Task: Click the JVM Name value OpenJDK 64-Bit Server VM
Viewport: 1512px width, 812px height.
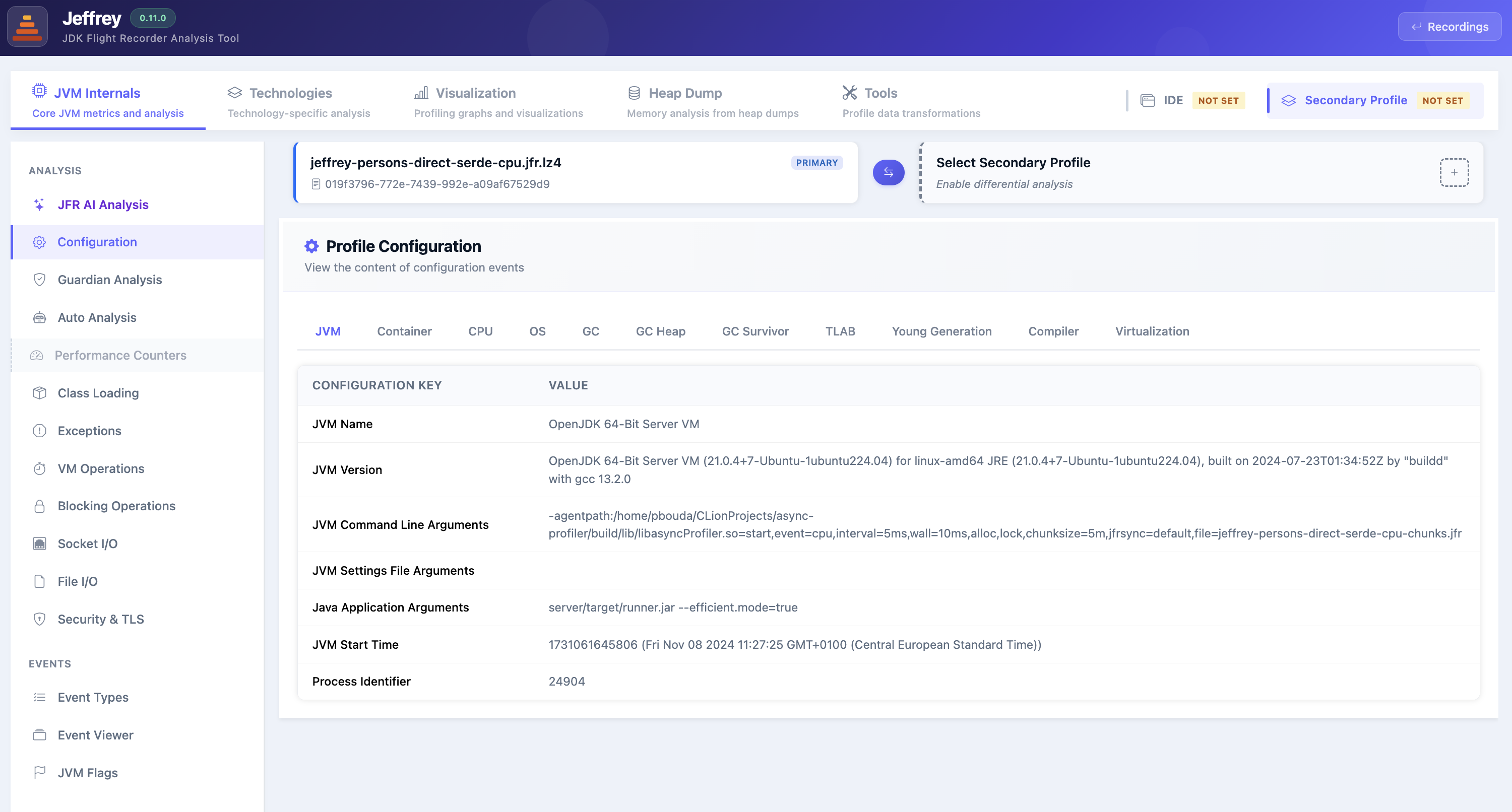Action: click(623, 424)
